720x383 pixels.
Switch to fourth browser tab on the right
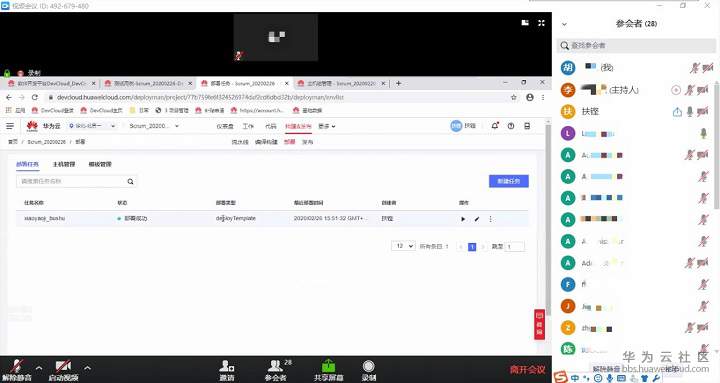[x=341, y=83]
